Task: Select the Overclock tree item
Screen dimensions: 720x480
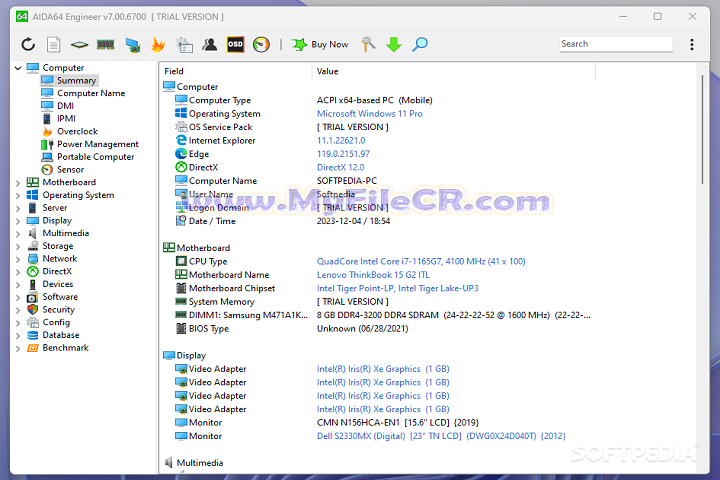Action: (x=77, y=131)
